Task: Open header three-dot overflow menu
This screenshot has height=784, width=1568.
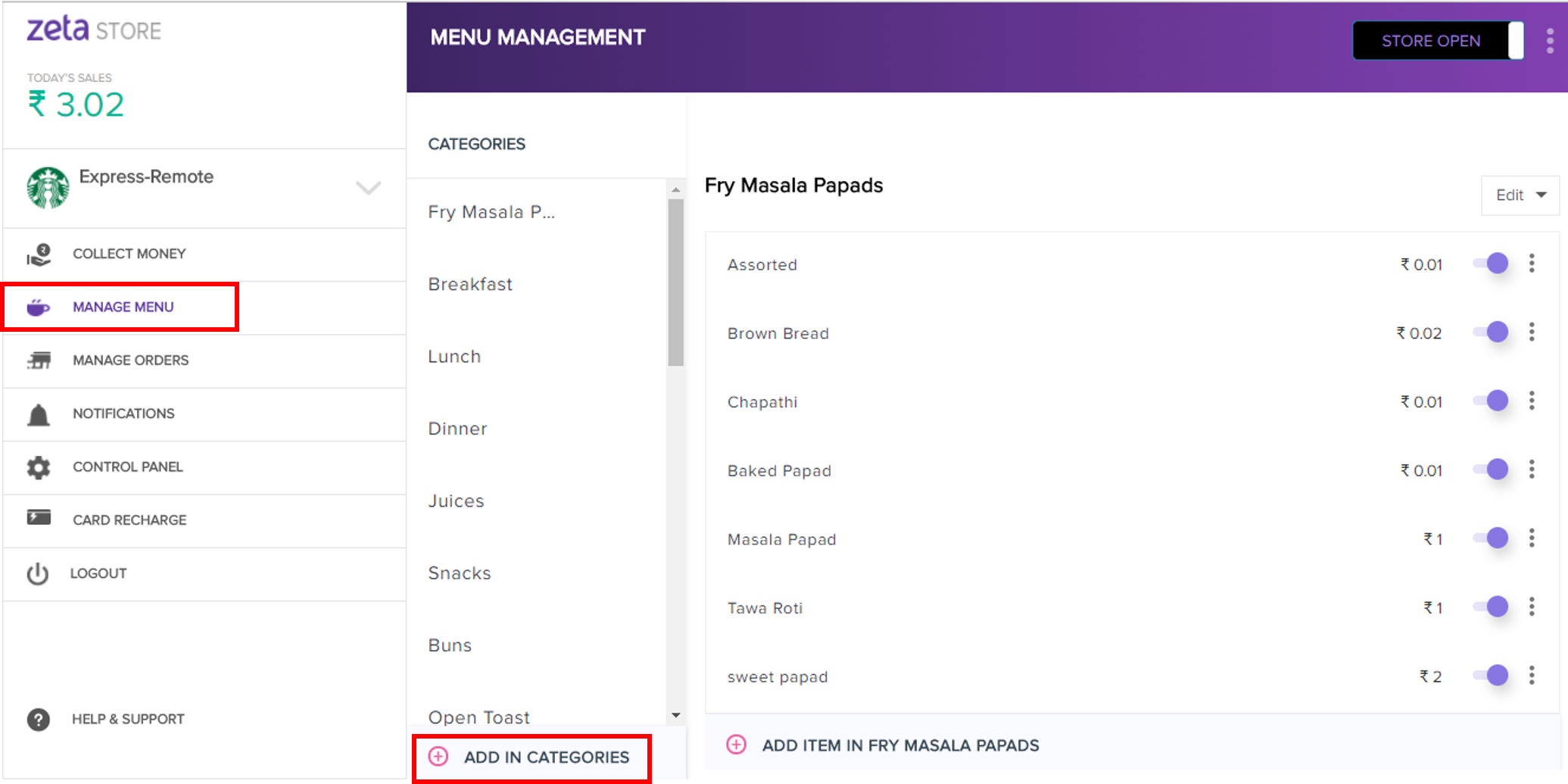Action: 1550,41
